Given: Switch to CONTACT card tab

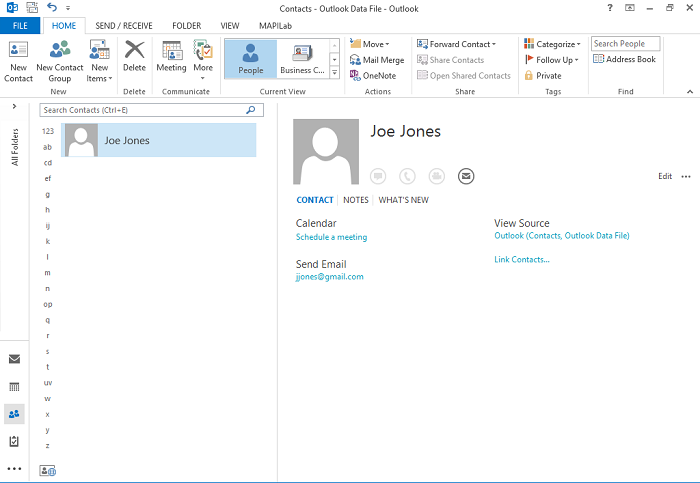Looking at the screenshot, I should pyautogui.click(x=315, y=200).
